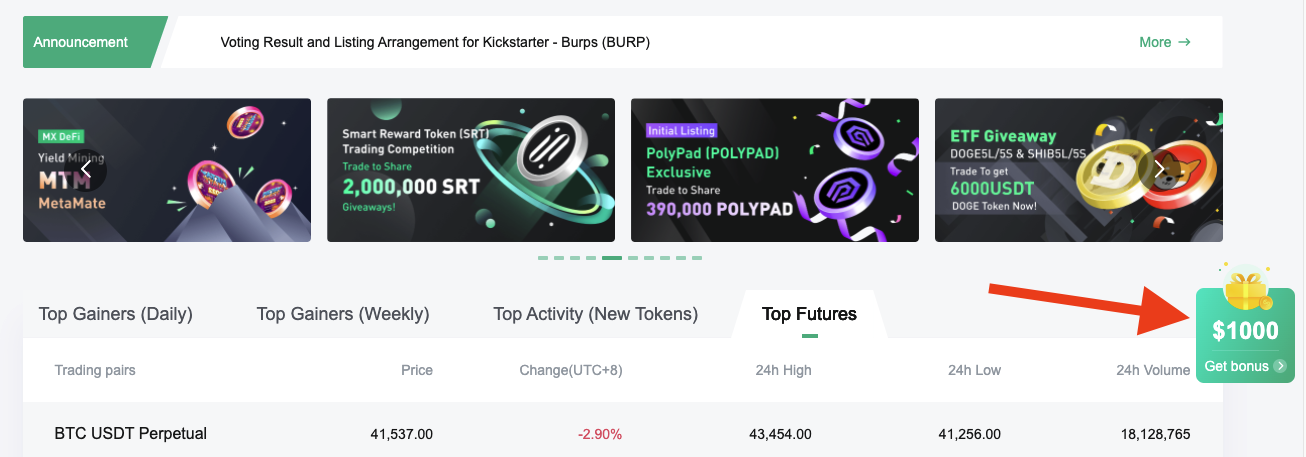Click the 24h Volume column header
Image resolution: width=1306 pixels, height=457 pixels.
(x=1152, y=370)
